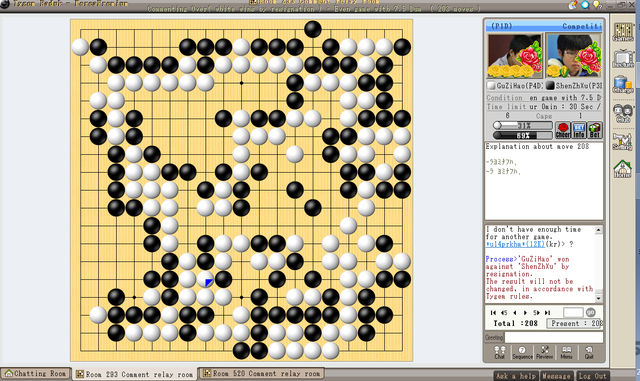Go to Home via house icon
The width and height of the screenshot is (640, 381).
[x=623, y=169]
